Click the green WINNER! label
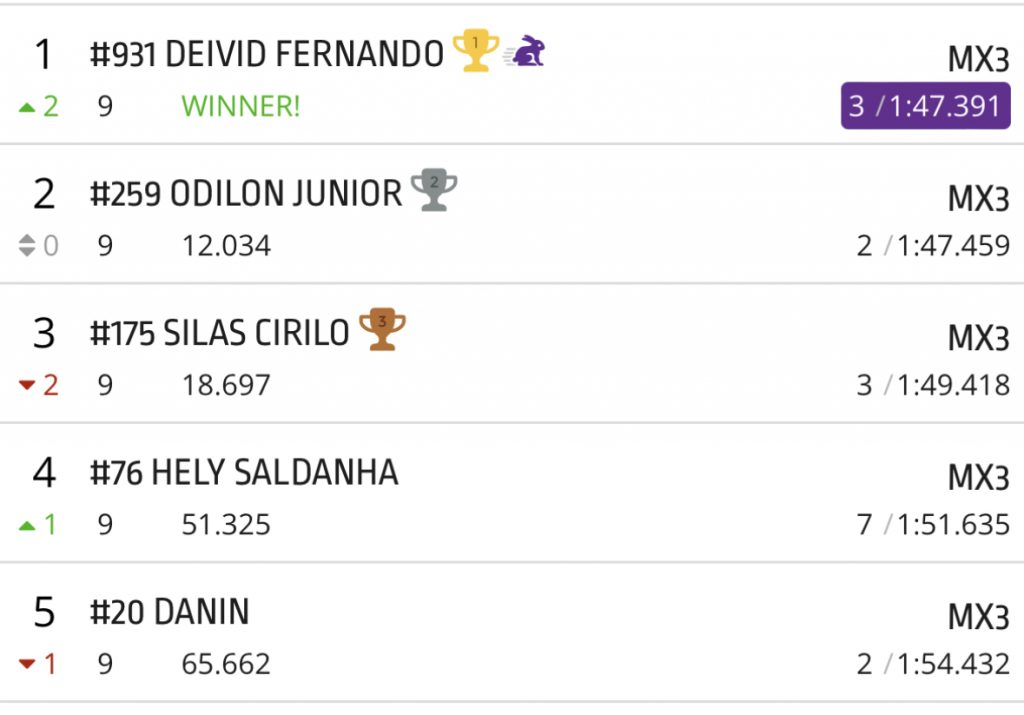Image resolution: width=1024 pixels, height=715 pixels. pos(240,106)
